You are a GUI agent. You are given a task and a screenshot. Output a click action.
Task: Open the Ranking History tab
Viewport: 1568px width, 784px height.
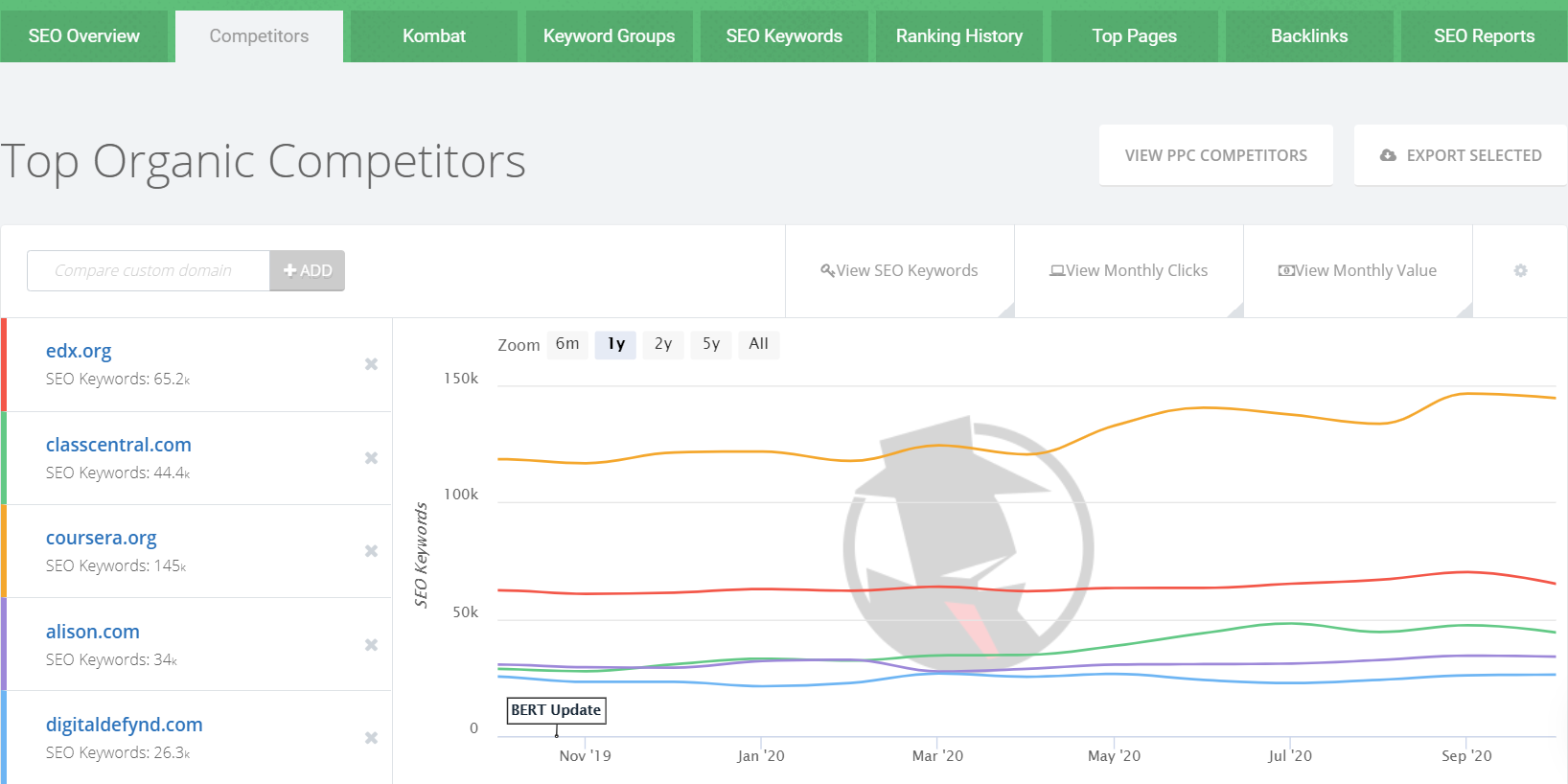point(958,36)
